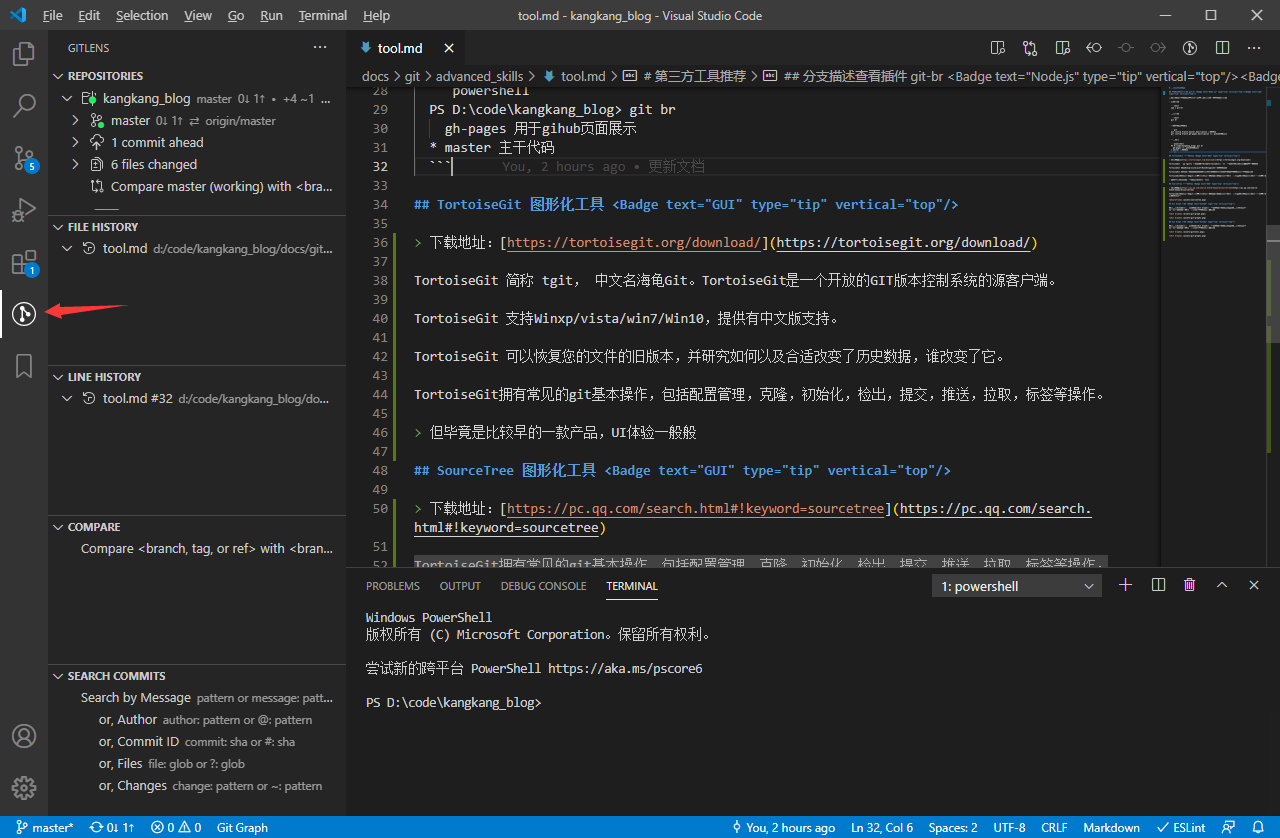Open markdown preview to the side
Screen dimensions: 1280x838
coord(997,47)
